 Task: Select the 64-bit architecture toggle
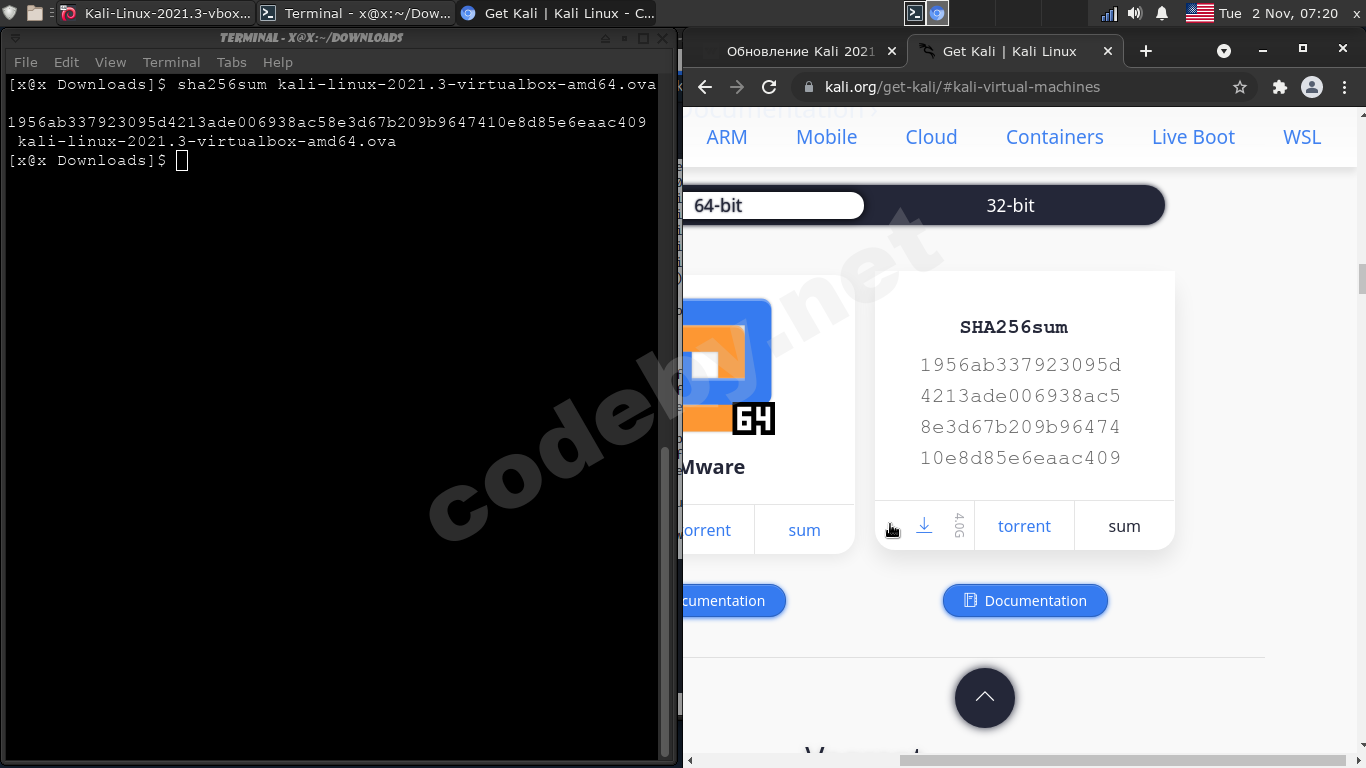tap(772, 205)
